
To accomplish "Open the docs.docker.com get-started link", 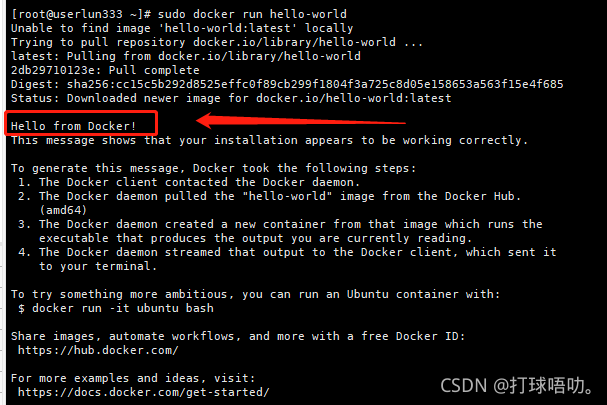I will coord(144,393).
